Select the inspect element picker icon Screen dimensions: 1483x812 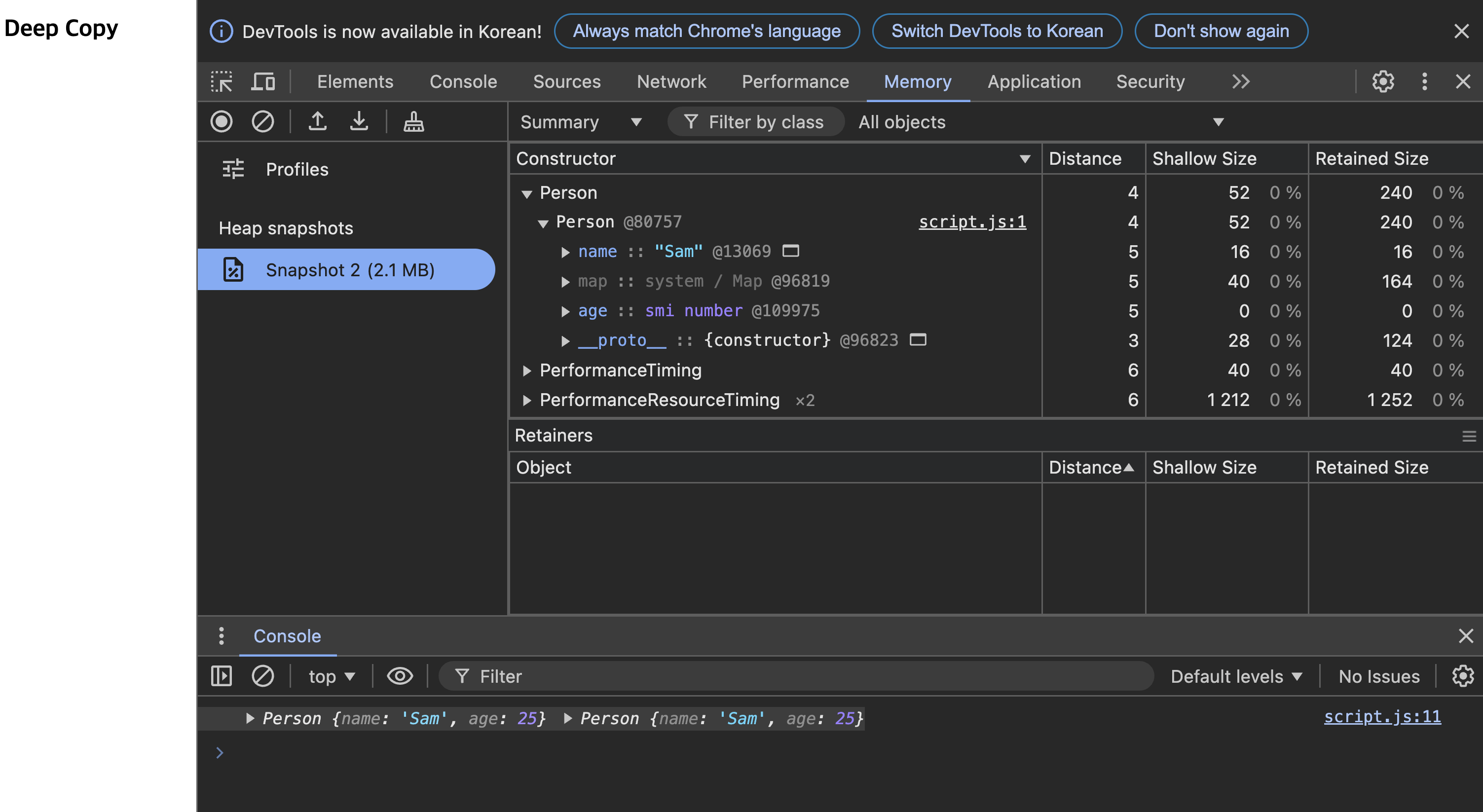[222, 82]
